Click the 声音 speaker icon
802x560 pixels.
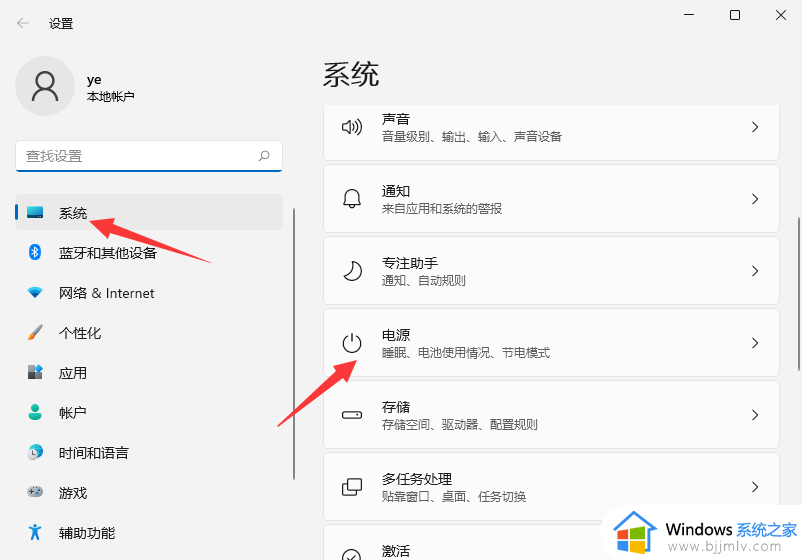352,127
